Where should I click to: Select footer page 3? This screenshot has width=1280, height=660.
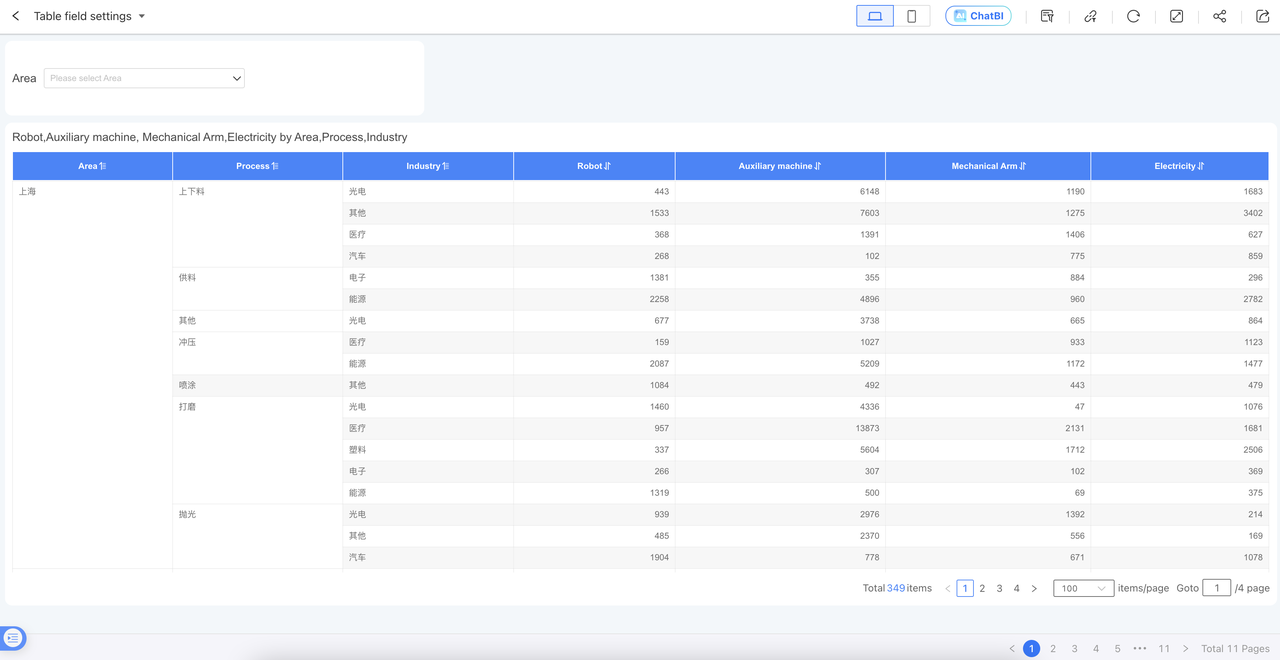[1075, 649]
